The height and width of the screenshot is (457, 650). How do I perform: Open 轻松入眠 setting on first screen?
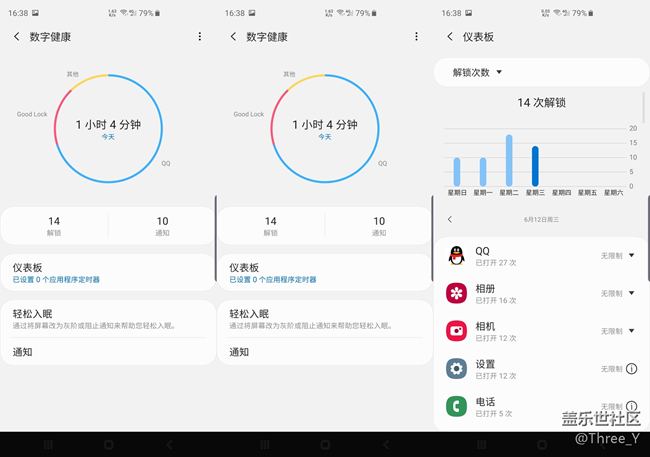109,319
